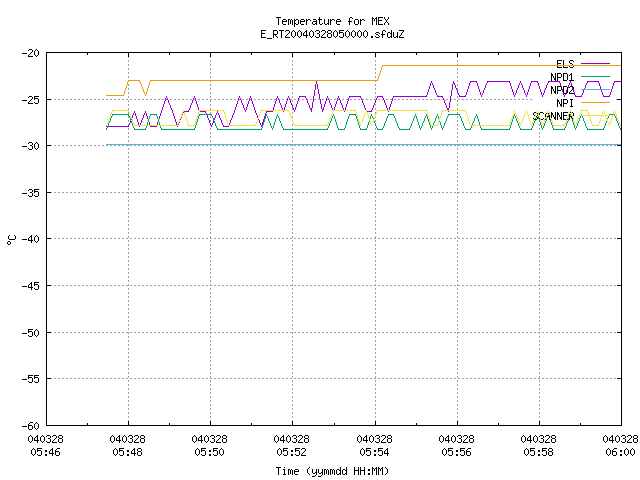Select the ELS legend label
640x480 pixels.
[565, 64]
